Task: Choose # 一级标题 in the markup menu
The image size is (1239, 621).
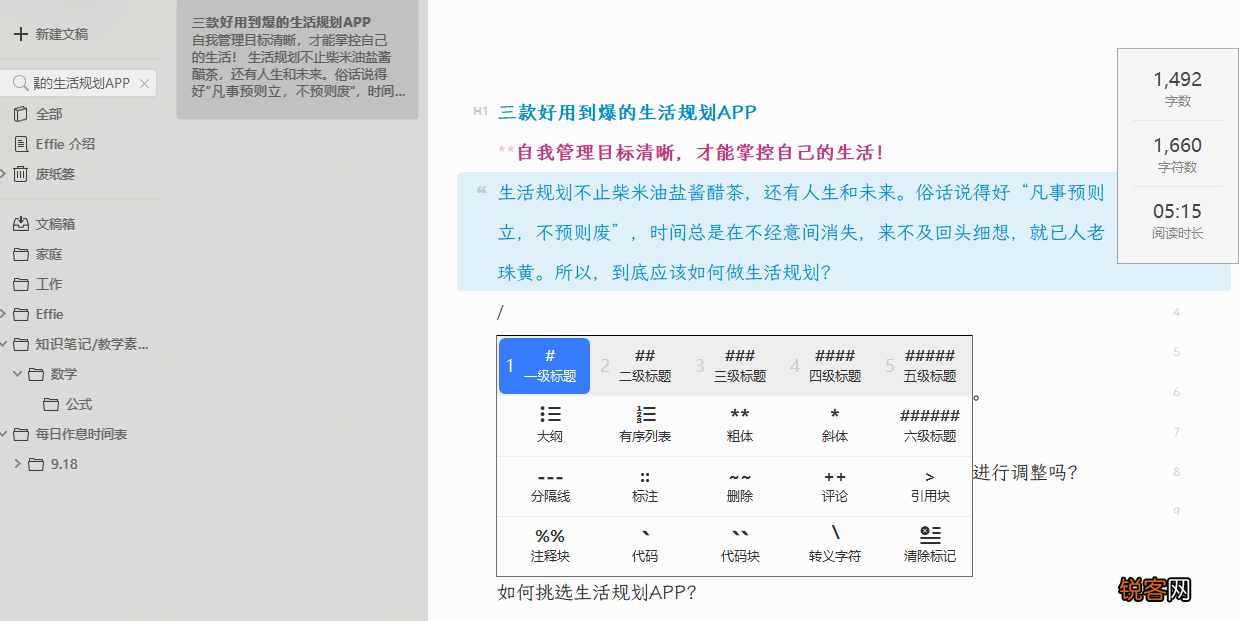Action: 545,366
